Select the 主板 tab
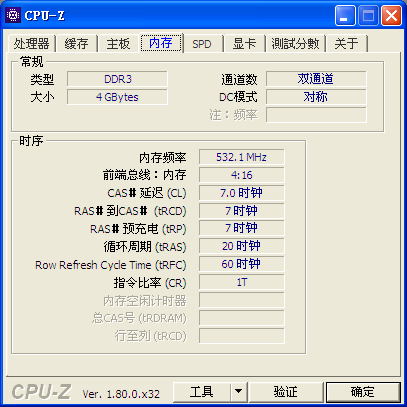 (x=118, y=43)
